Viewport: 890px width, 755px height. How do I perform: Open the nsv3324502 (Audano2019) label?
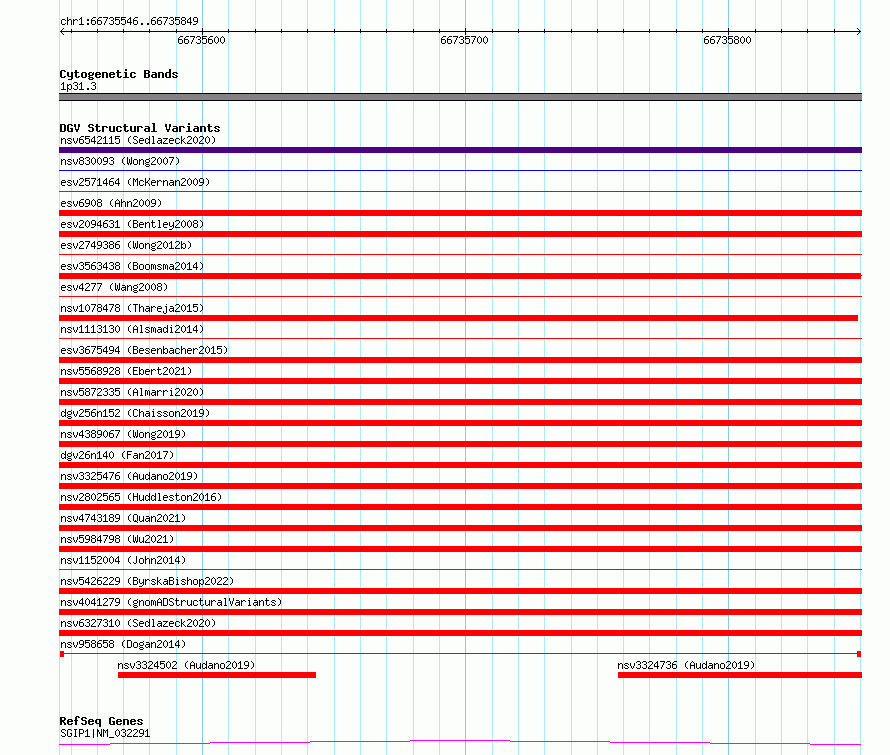tap(186, 665)
